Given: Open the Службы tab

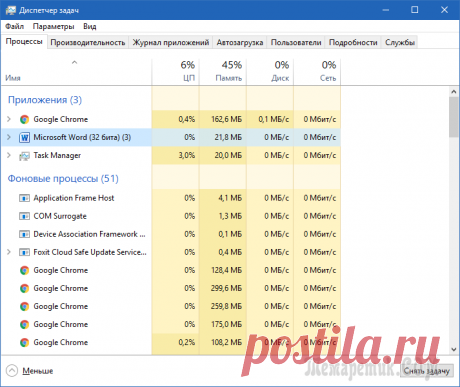Looking at the screenshot, I should click(400, 43).
